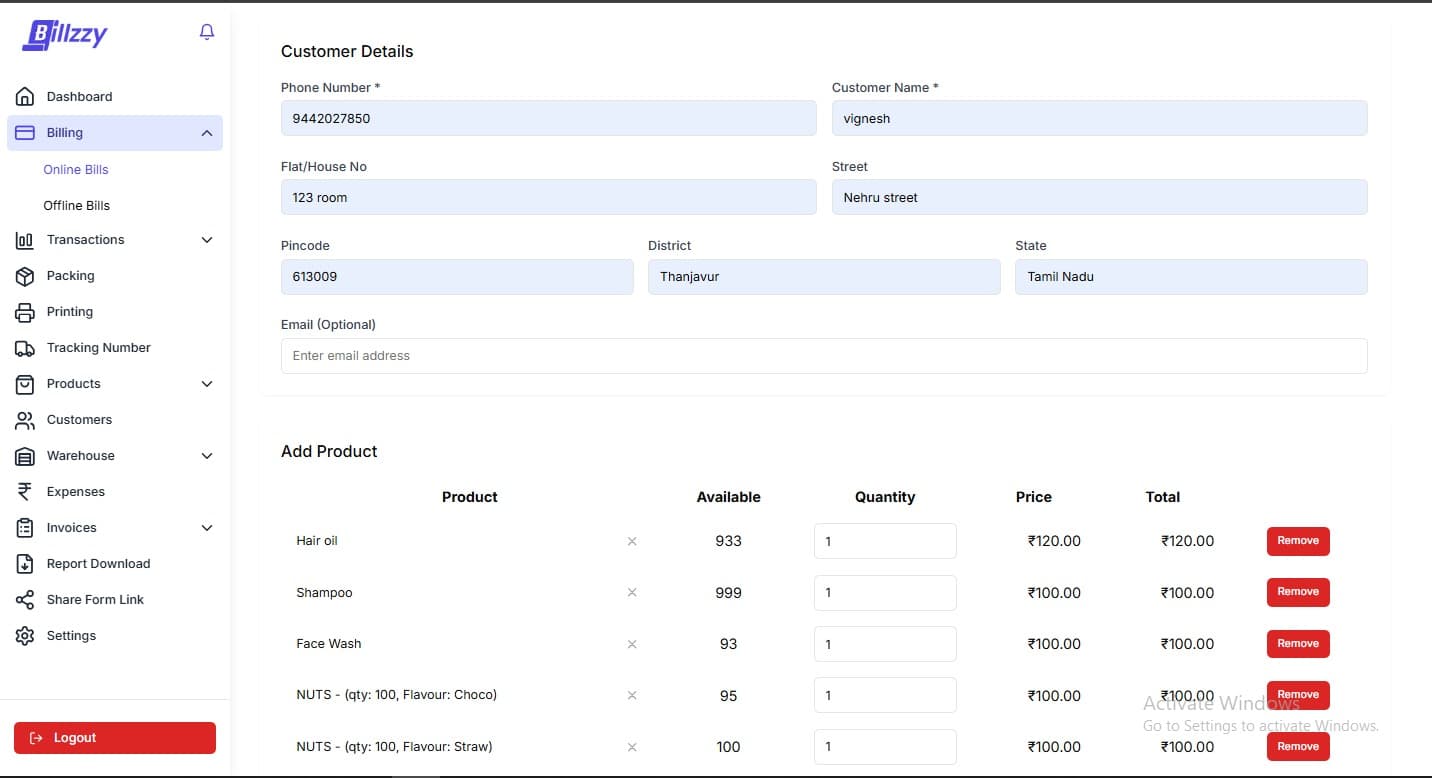The height and width of the screenshot is (778, 1432).
Task: Select Offline Bills in the sidebar
Action: click(x=77, y=205)
